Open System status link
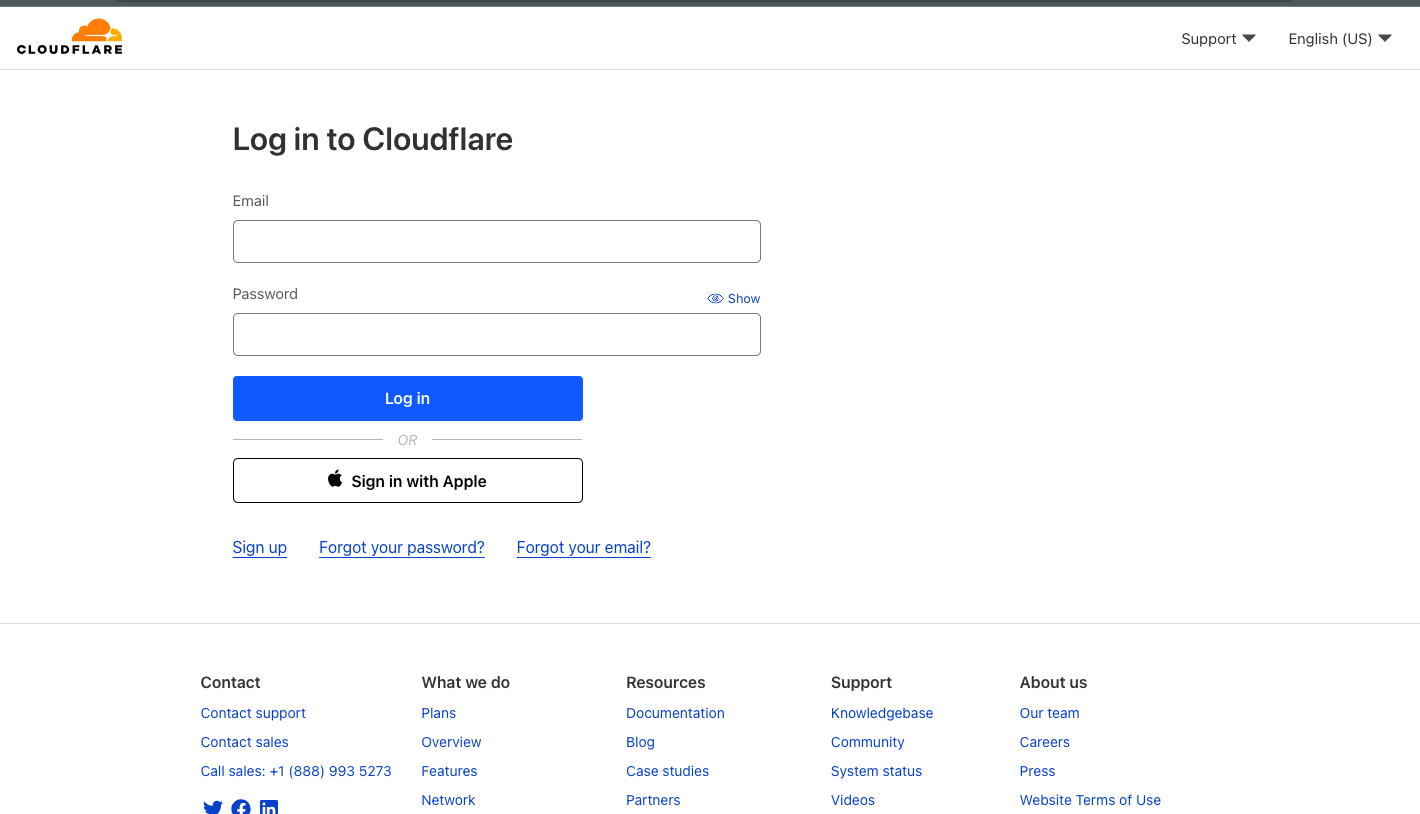 click(x=876, y=771)
